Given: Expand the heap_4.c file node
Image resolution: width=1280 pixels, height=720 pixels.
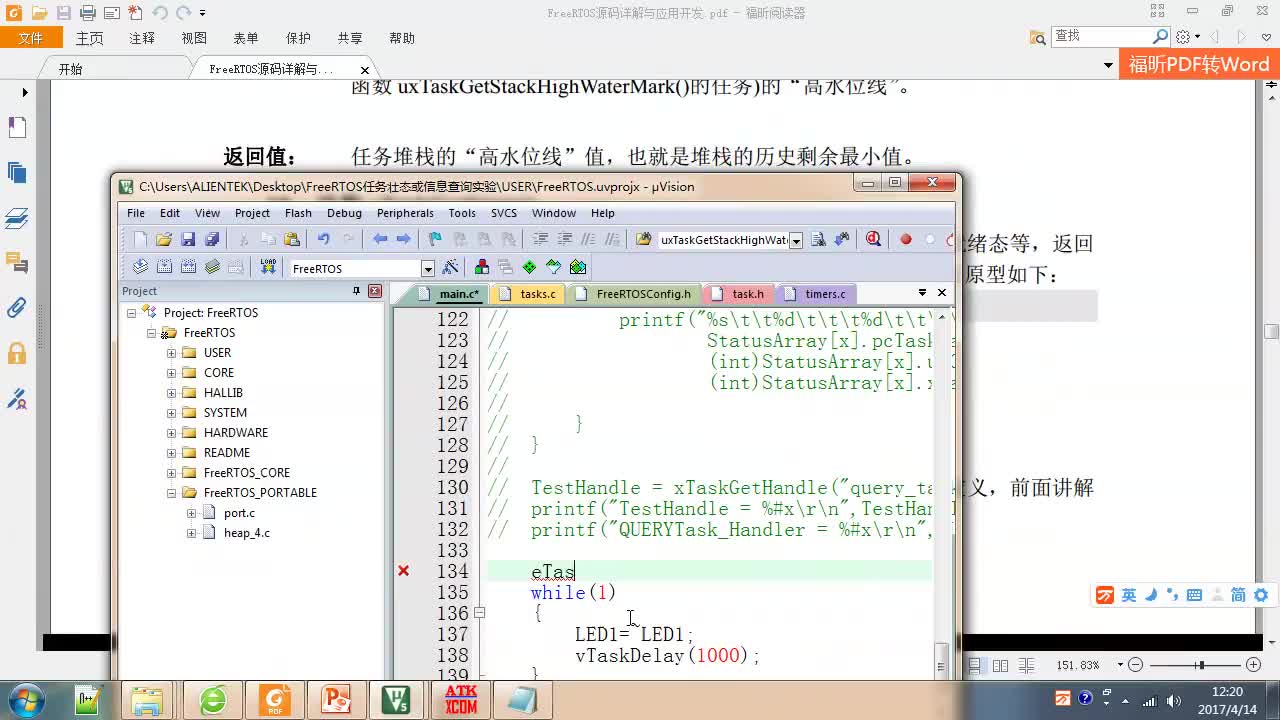Looking at the screenshot, I should coord(191,533).
